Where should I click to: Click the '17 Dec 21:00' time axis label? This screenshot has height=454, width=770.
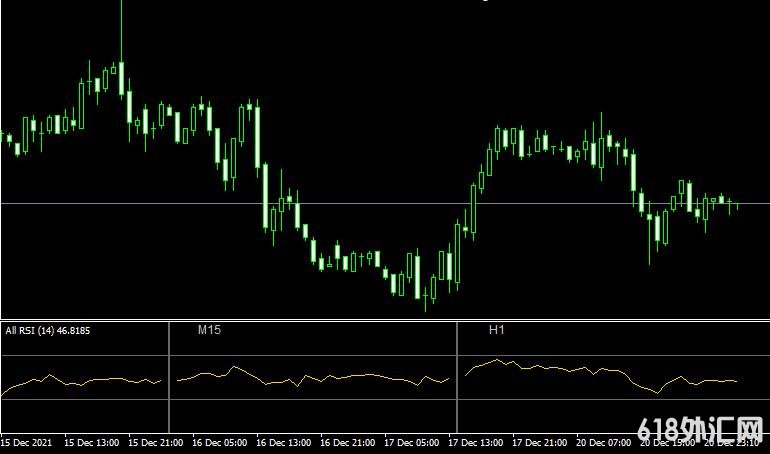point(540,443)
